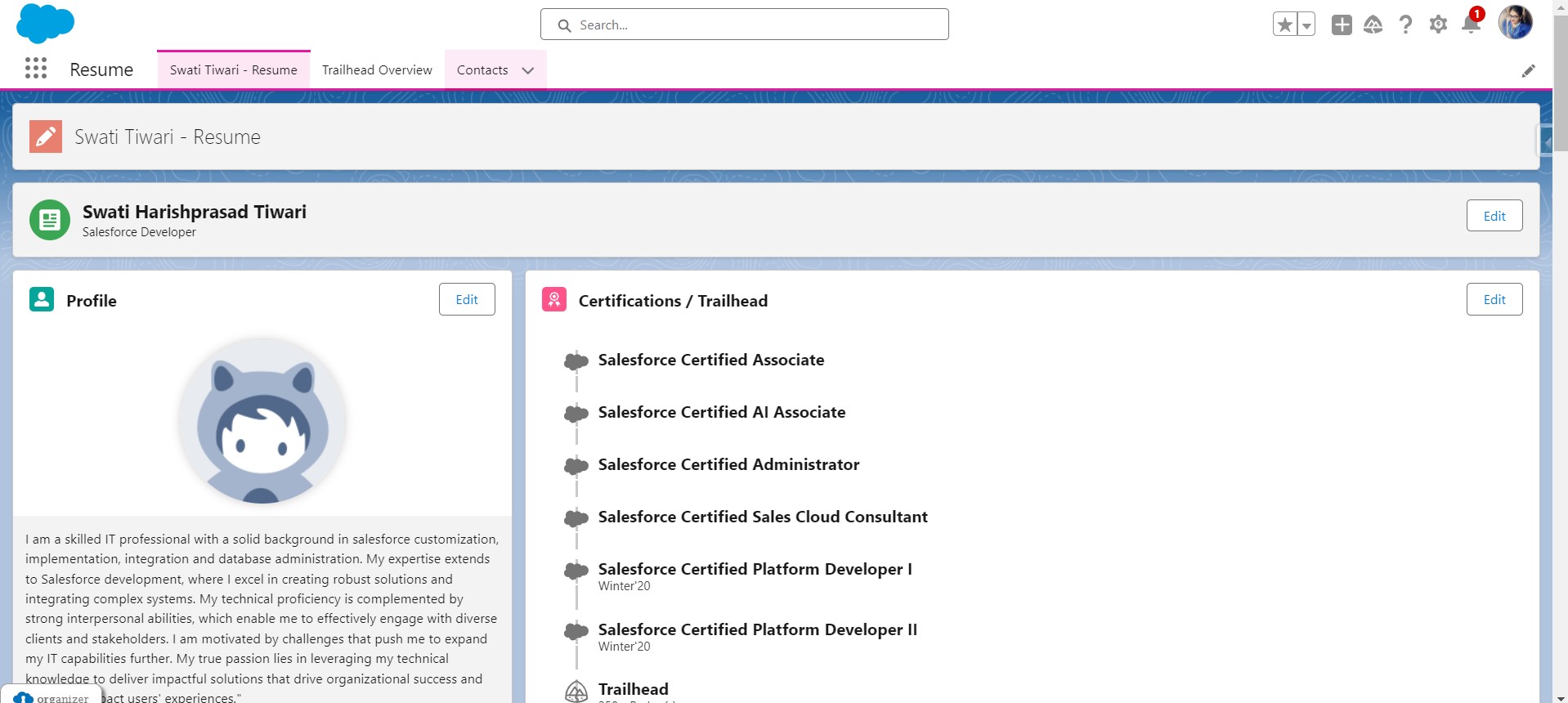Click the Salesforce Developer subtitle

[x=139, y=232]
